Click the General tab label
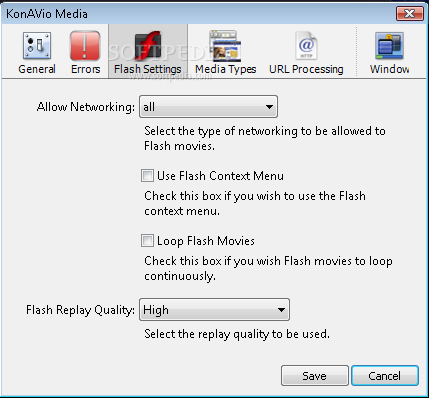429x398 pixels. tap(37, 69)
